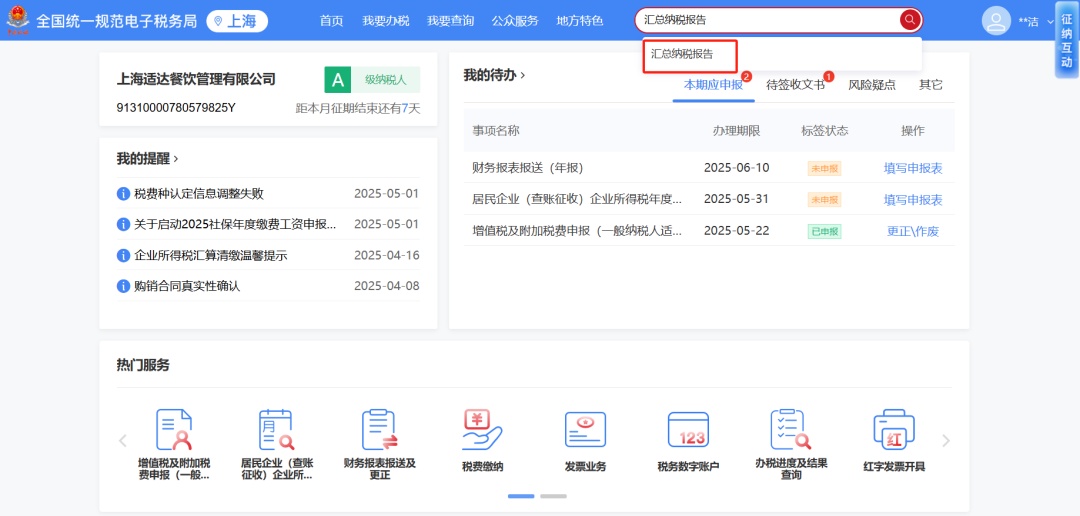Click 更正\作废 for 增值税 row
This screenshot has height=516, width=1080.
[x=913, y=231]
